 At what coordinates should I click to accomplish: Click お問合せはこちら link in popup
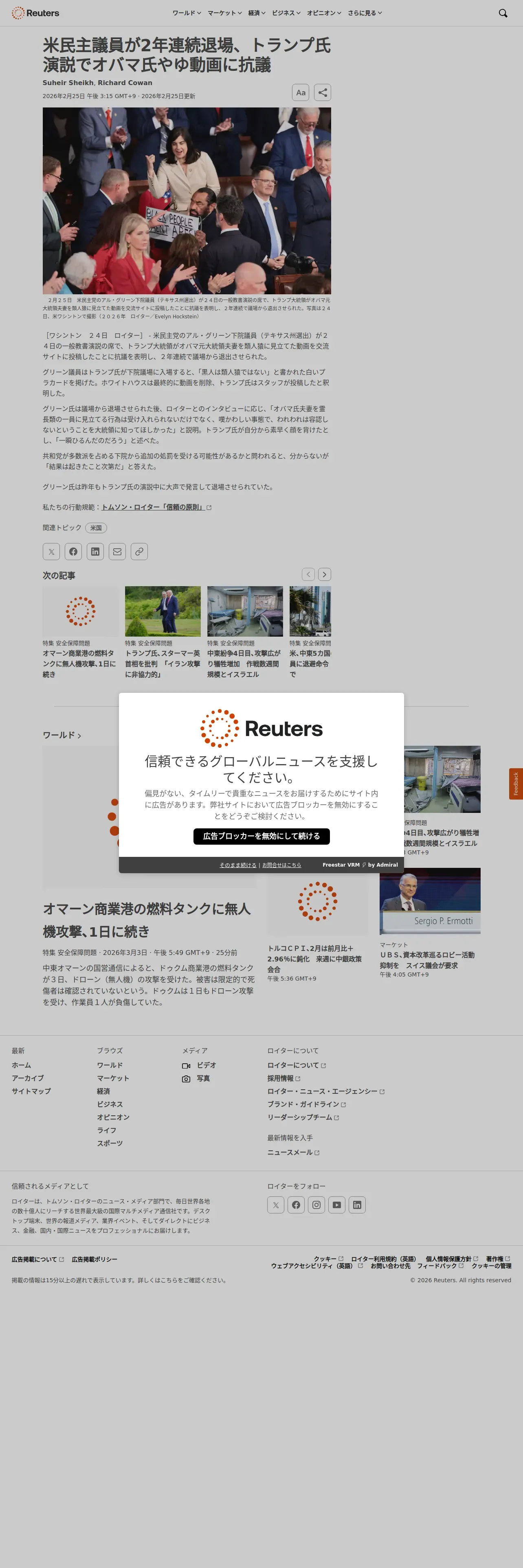pos(281,865)
